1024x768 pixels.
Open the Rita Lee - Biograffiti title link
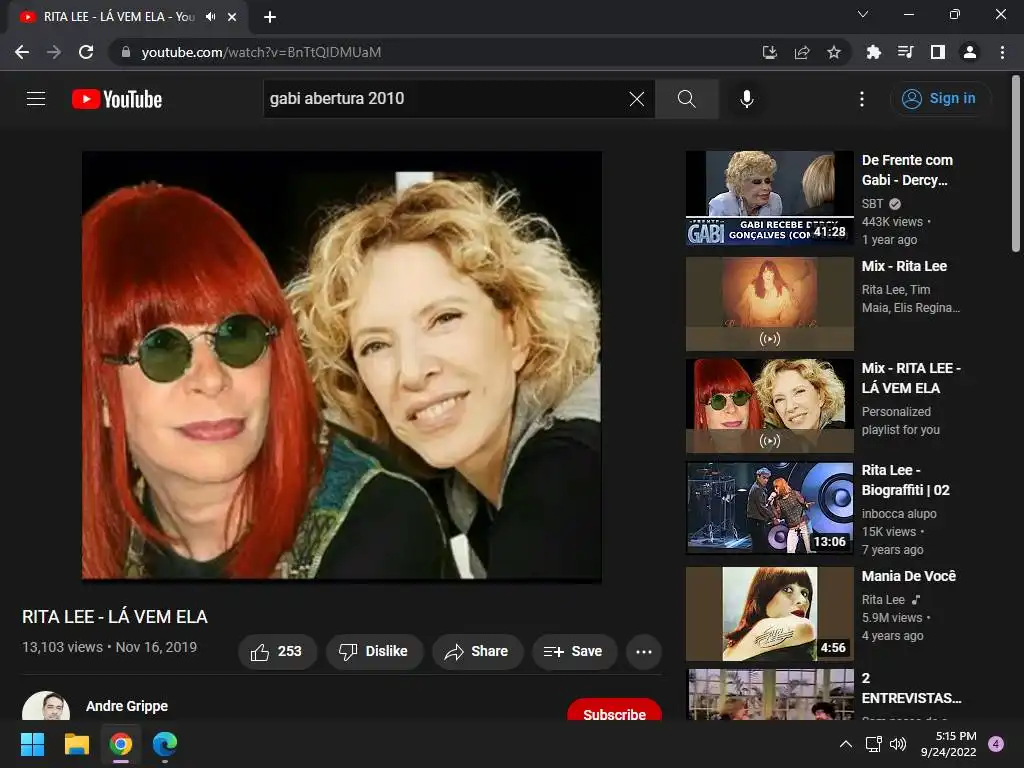tap(905, 480)
